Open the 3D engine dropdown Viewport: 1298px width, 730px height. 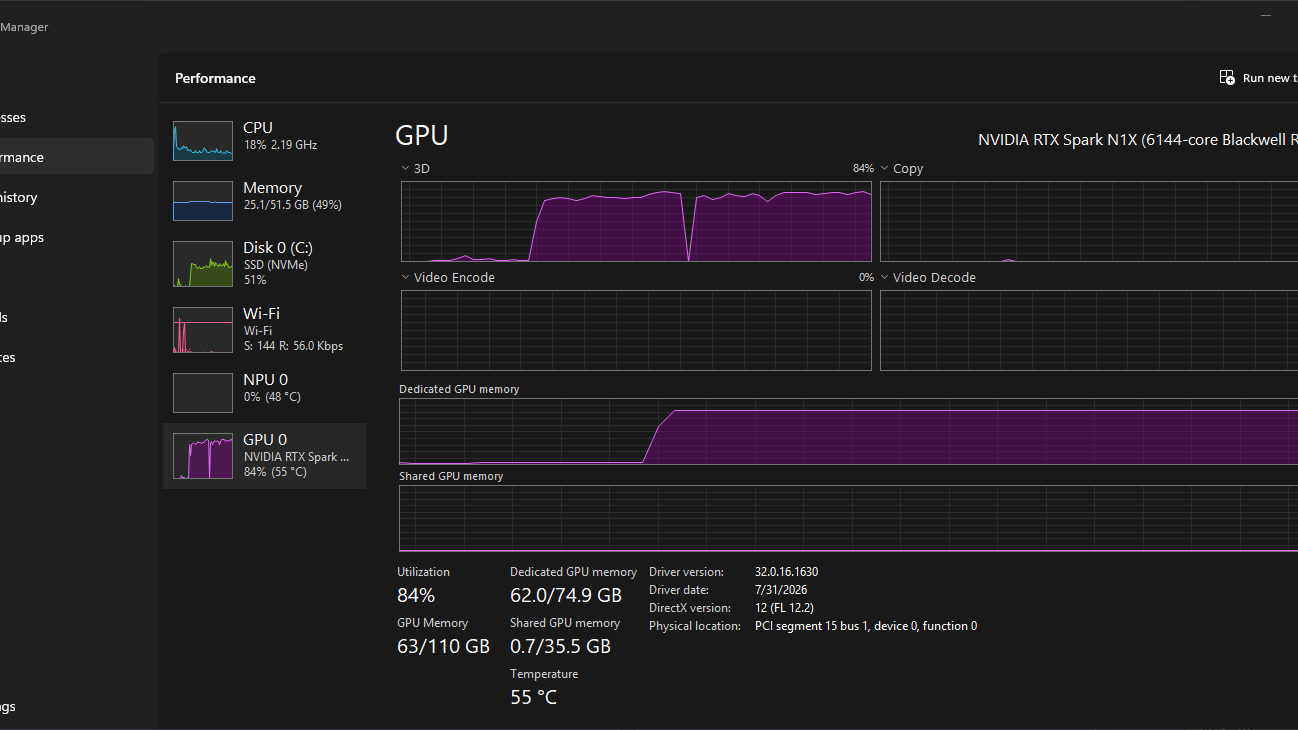point(415,169)
